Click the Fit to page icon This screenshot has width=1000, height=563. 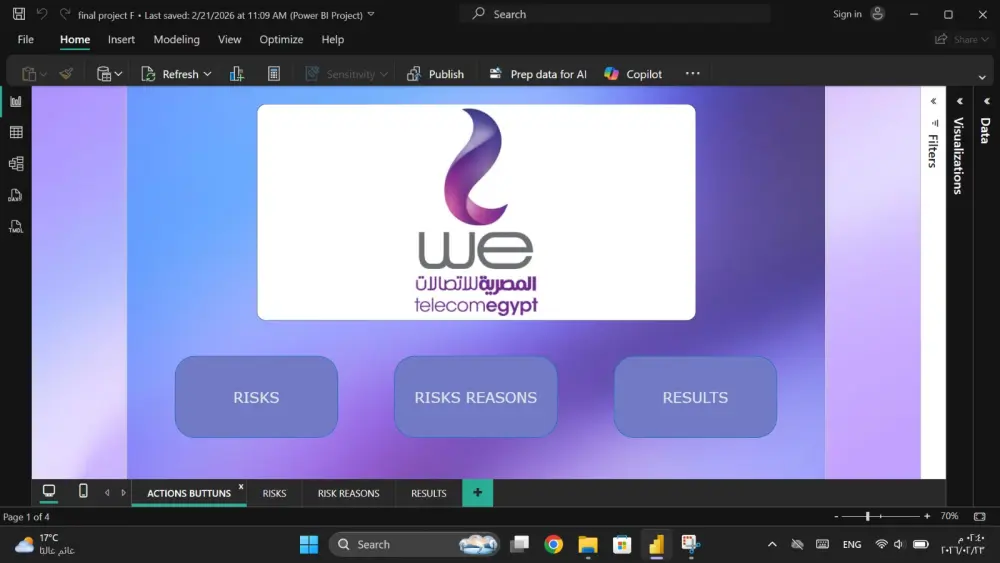[x=980, y=516]
